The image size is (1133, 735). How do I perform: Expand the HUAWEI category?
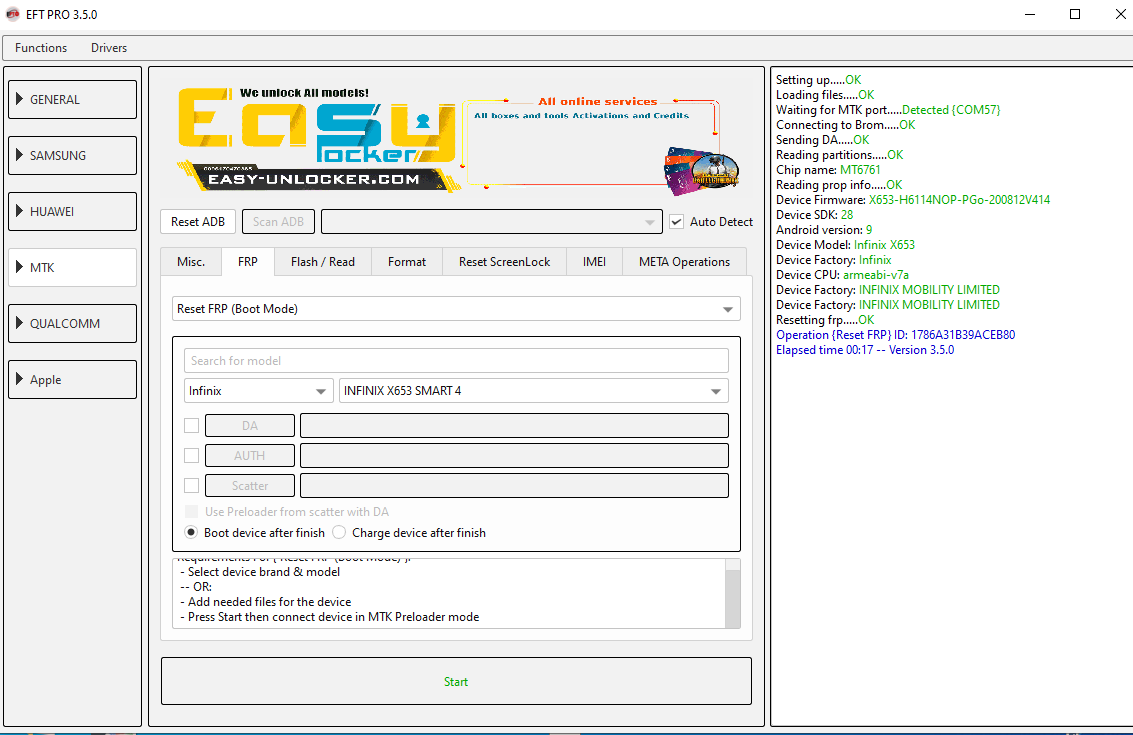[72, 212]
